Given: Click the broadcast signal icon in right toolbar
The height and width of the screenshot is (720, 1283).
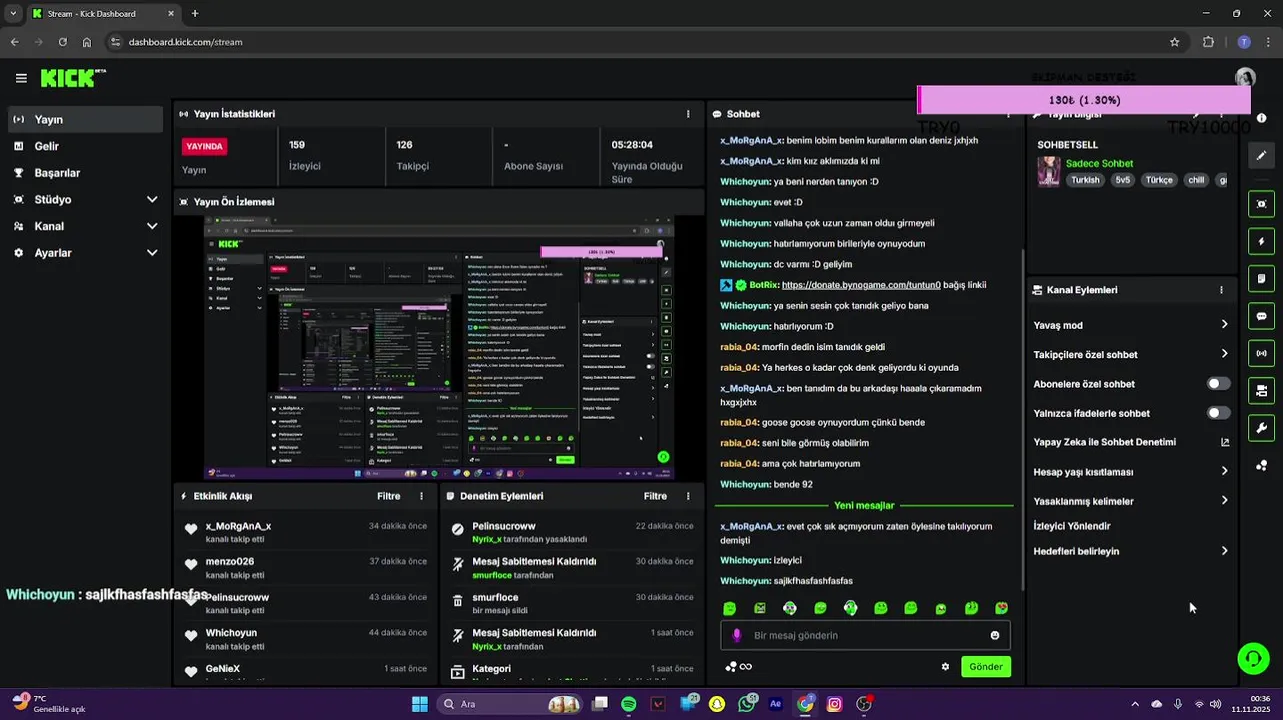Looking at the screenshot, I should pos(1261,353).
